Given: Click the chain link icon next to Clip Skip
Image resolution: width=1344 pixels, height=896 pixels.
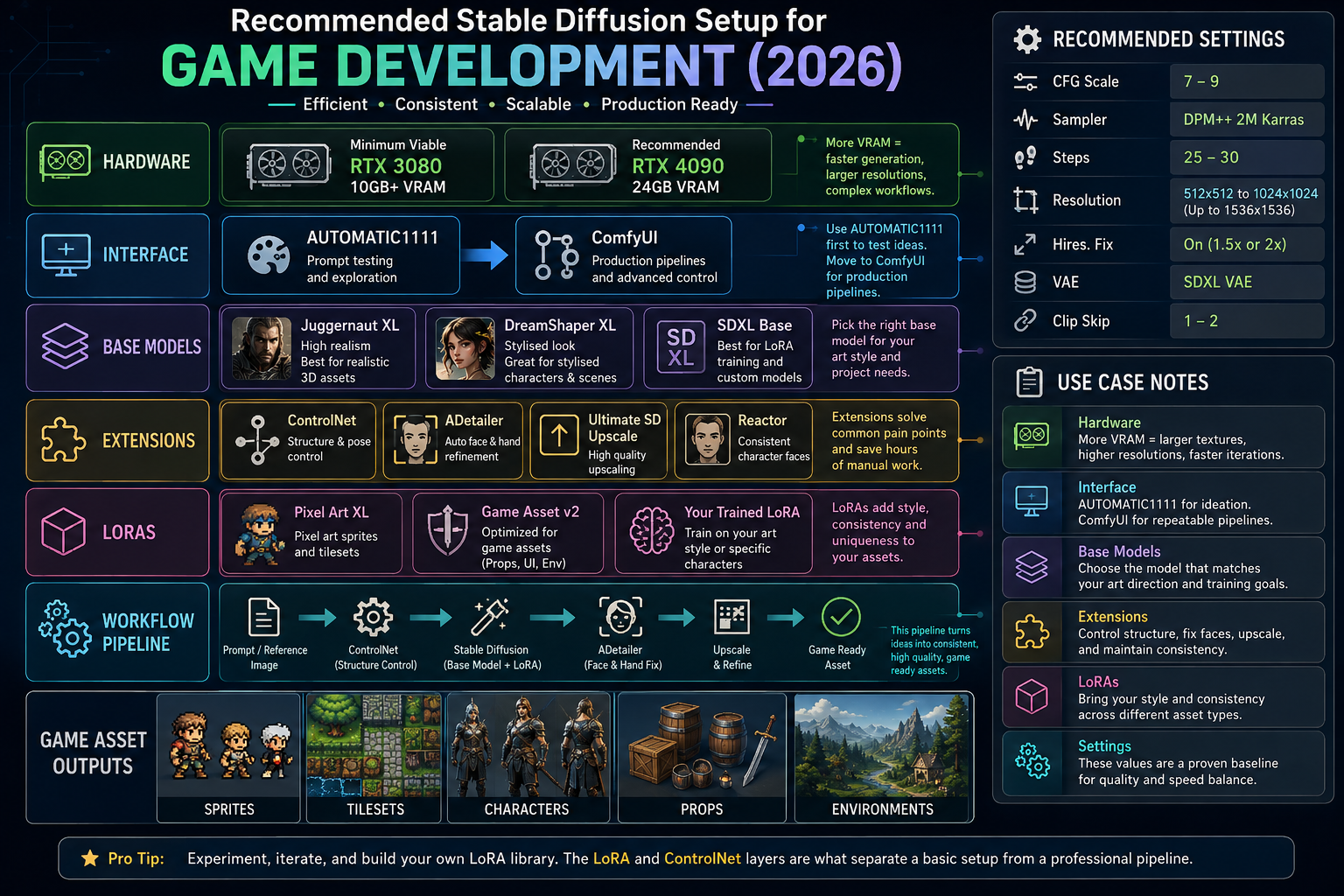Looking at the screenshot, I should coord(1025,321).
